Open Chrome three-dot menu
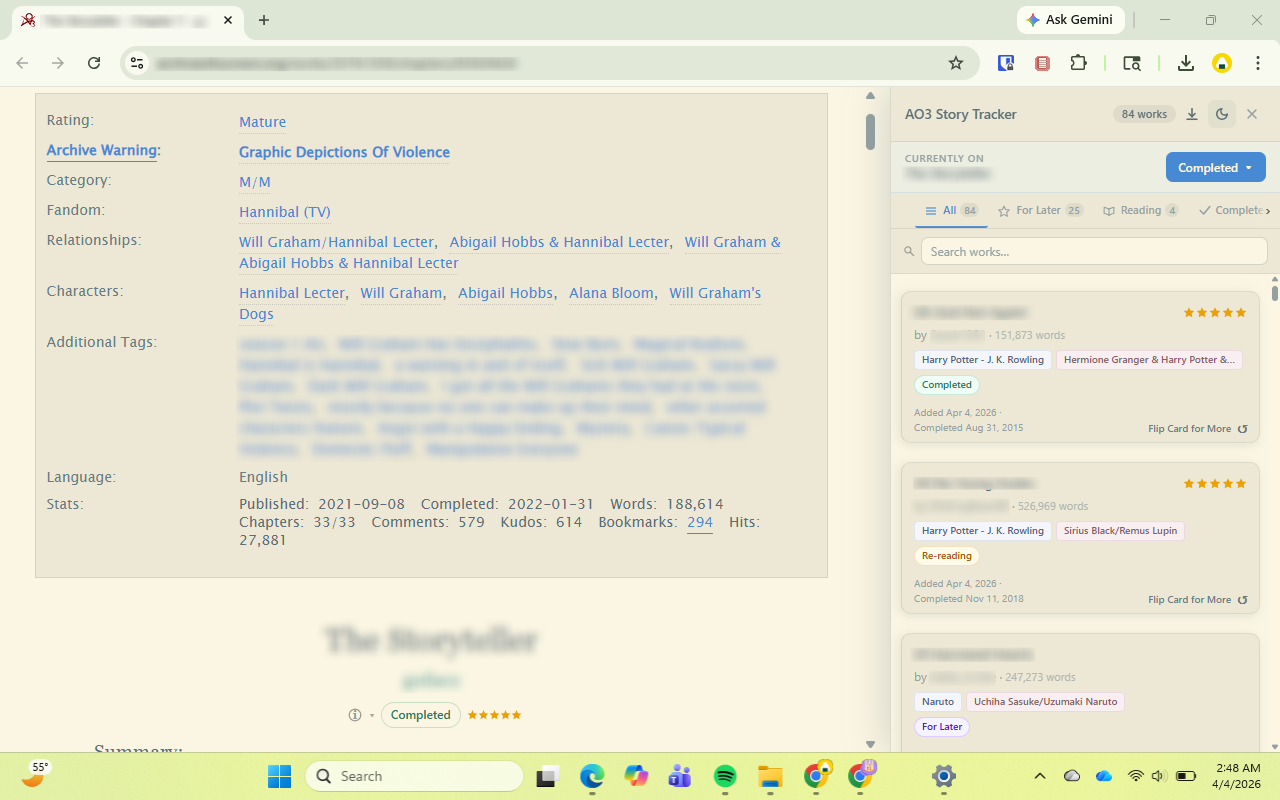The height and width of the screenshot is (800, 1280). [x=1257, y=63]
